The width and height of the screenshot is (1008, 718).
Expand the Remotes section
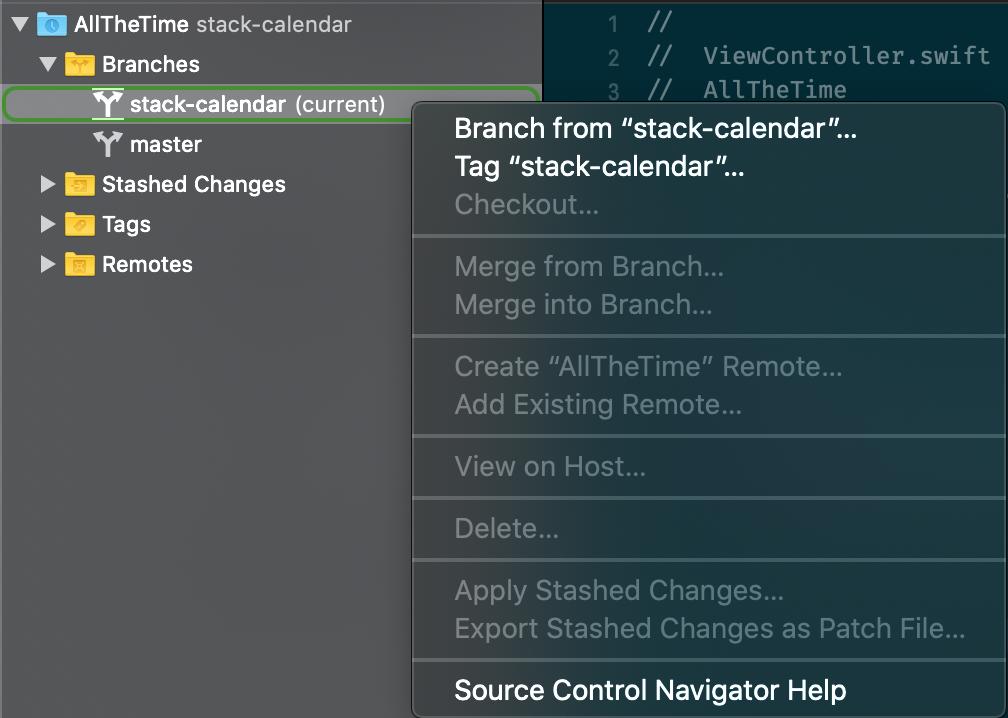[48, 264]
